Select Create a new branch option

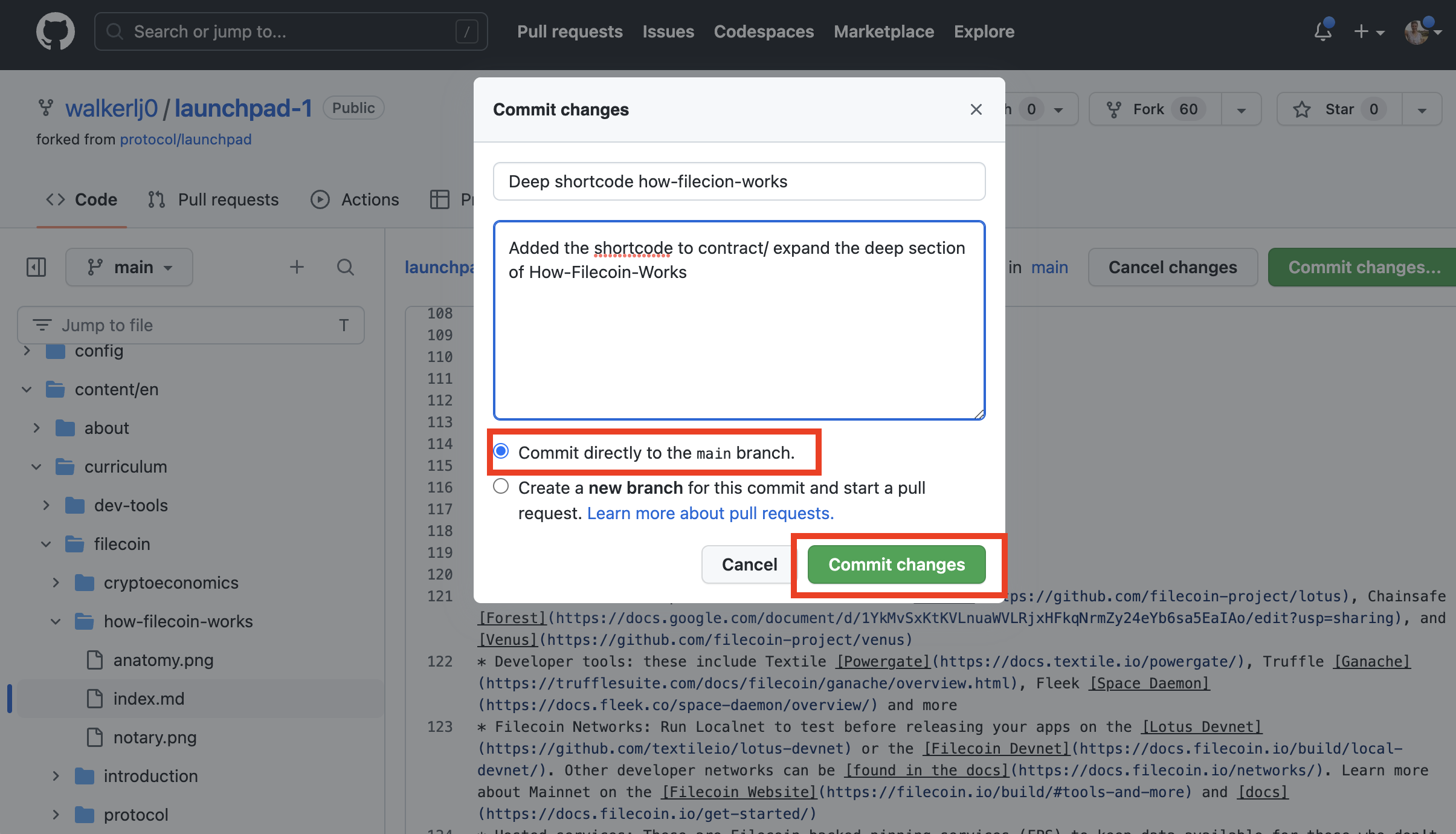pyautogui.click(x=501, y=486)
